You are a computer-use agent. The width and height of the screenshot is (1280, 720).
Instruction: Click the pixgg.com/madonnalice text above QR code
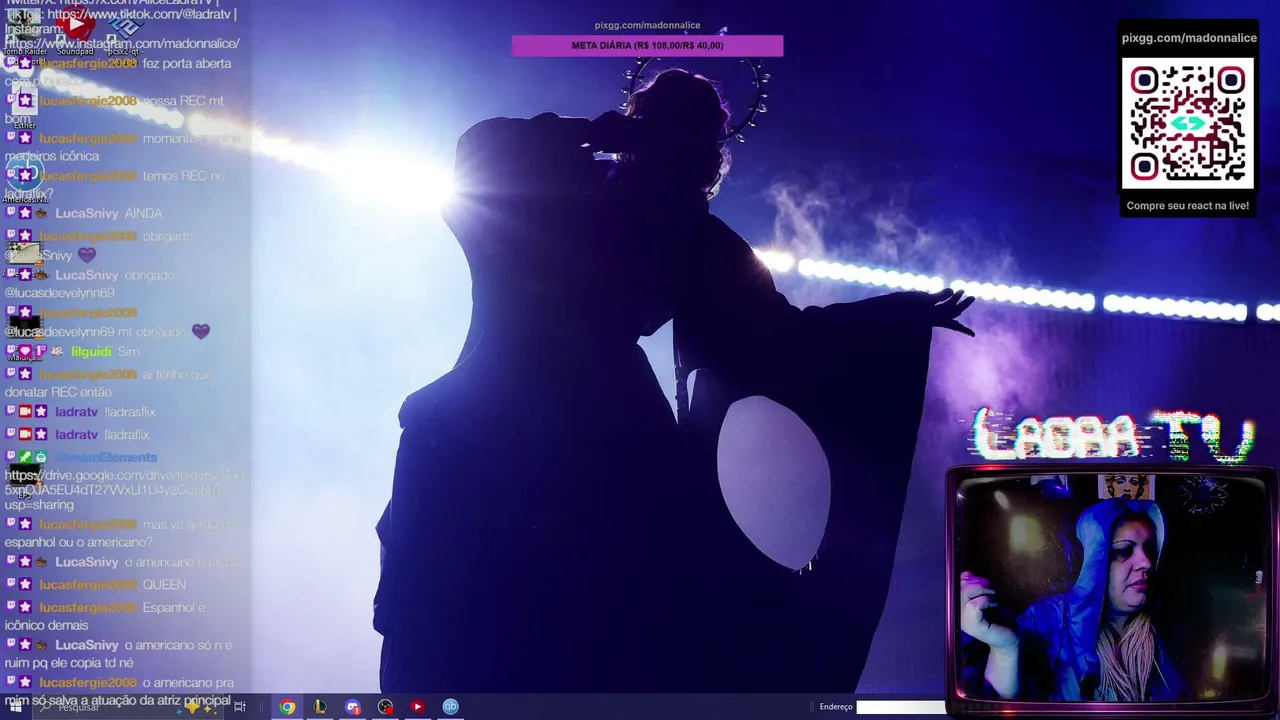pos(1189,38)
